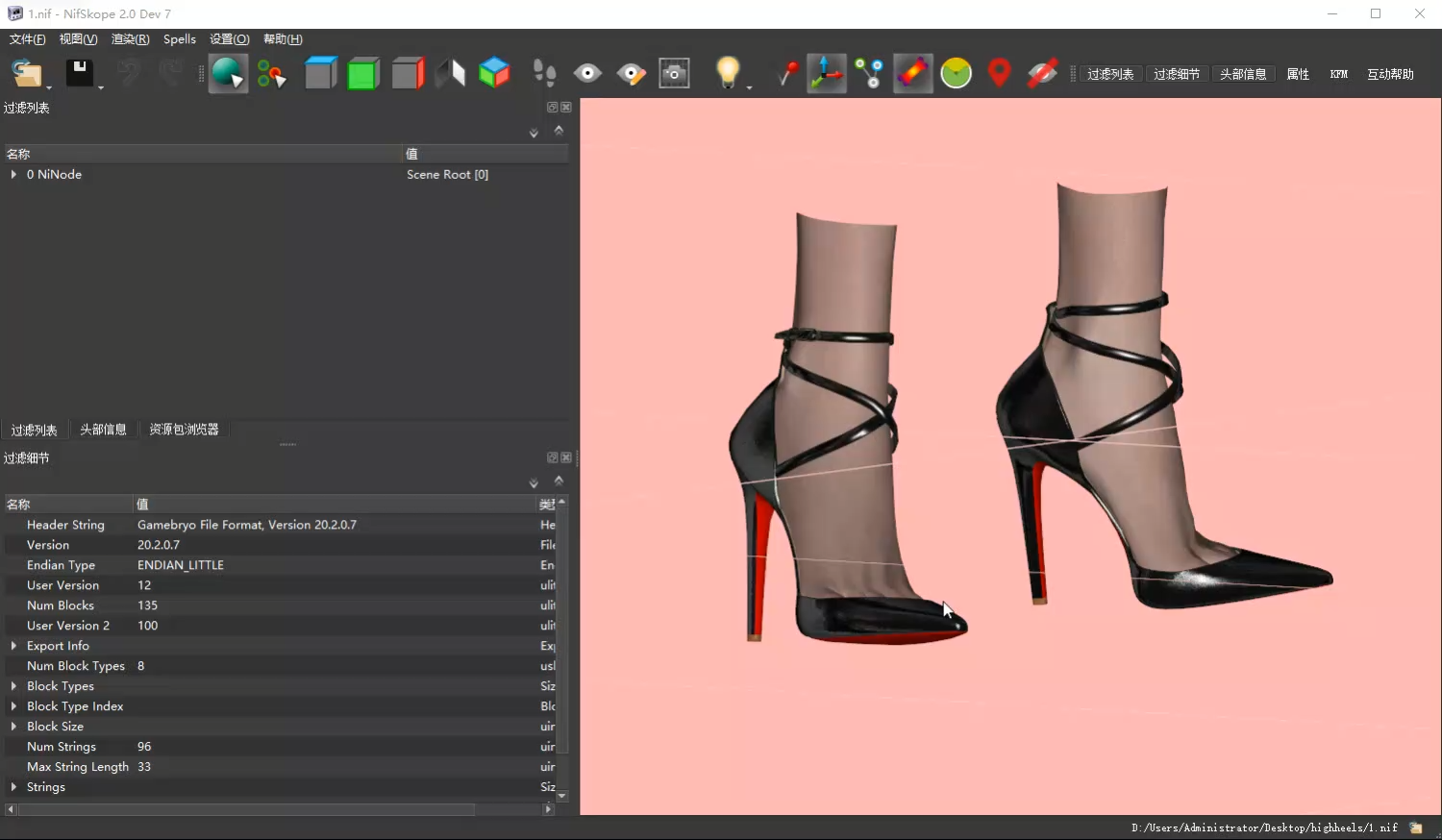The image size is (1442, 840).
Task: Toggle the show axes icon
Action: [827, 73]
